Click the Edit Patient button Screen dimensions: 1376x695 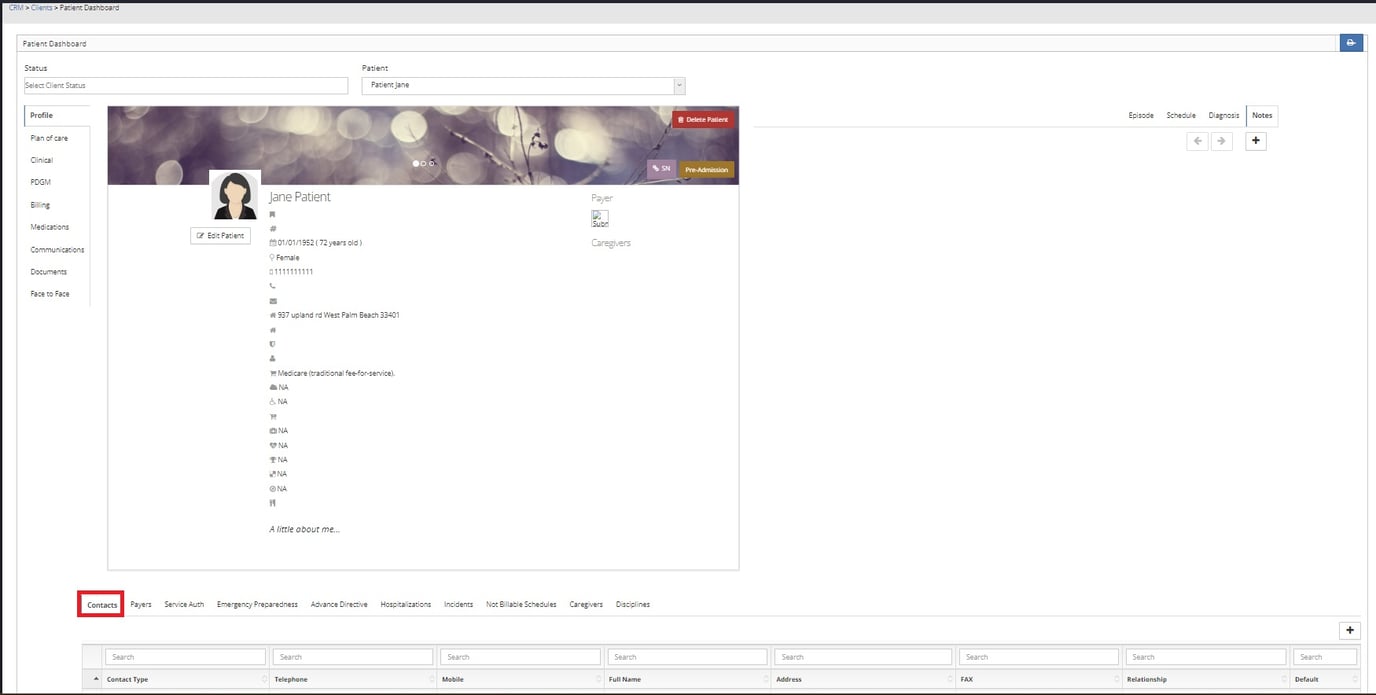[x=220, y=235]
